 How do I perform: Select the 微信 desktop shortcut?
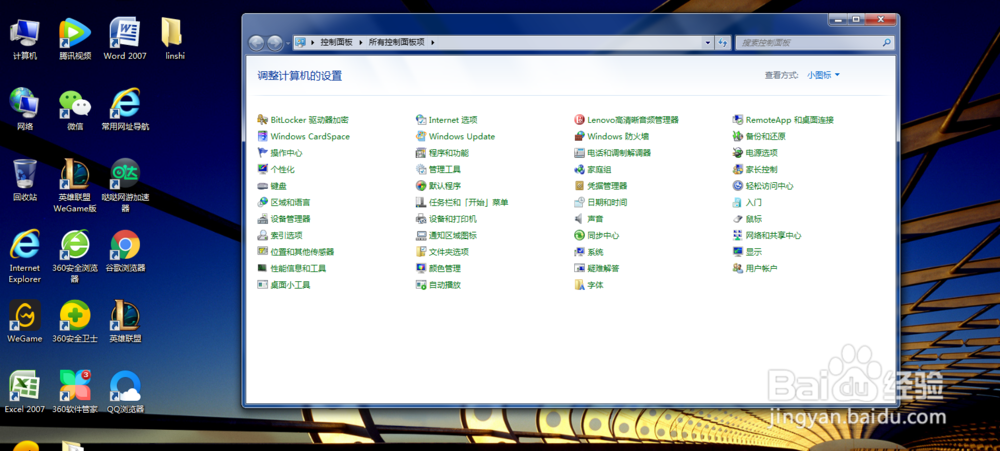coord(75,109)
